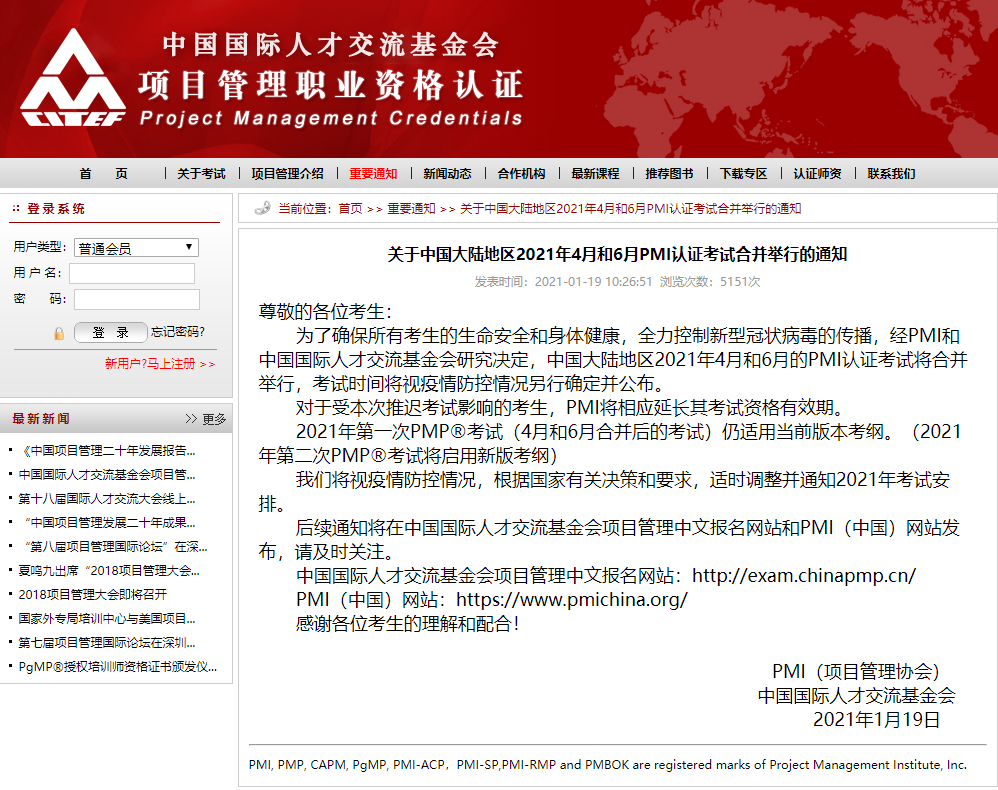This screenshot has width=998, height=790.
Task: Open 首页 in the navigation bar
Action: [103, 174]
